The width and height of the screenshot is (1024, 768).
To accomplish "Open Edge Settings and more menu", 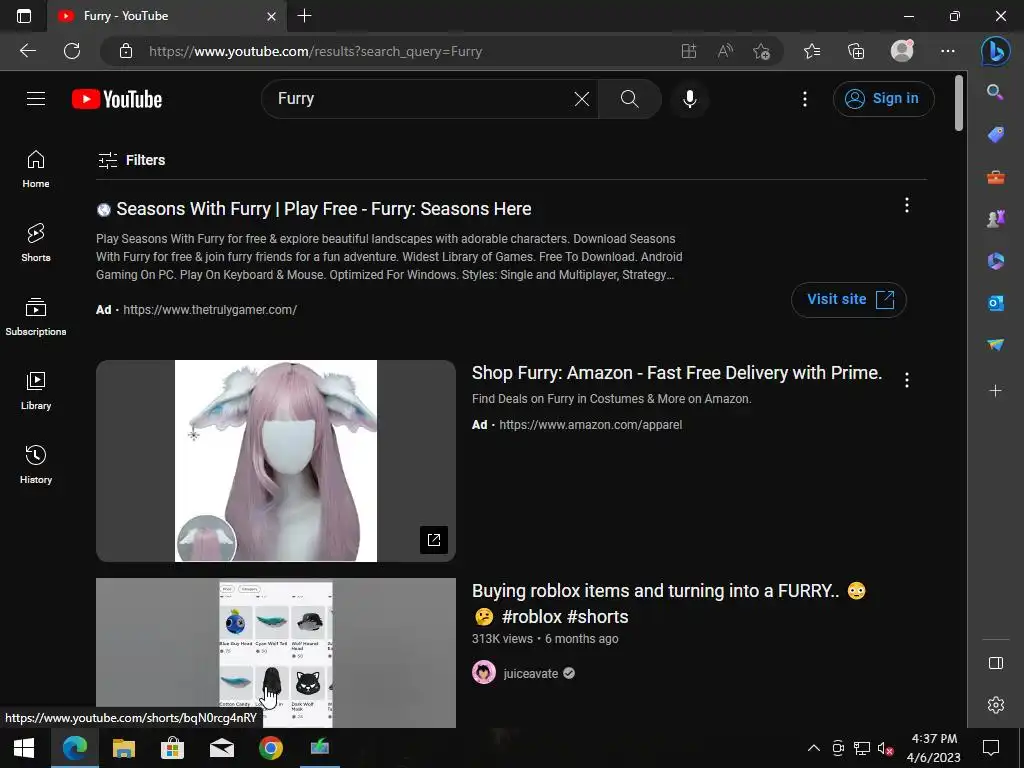I will (x=948, y=51).
